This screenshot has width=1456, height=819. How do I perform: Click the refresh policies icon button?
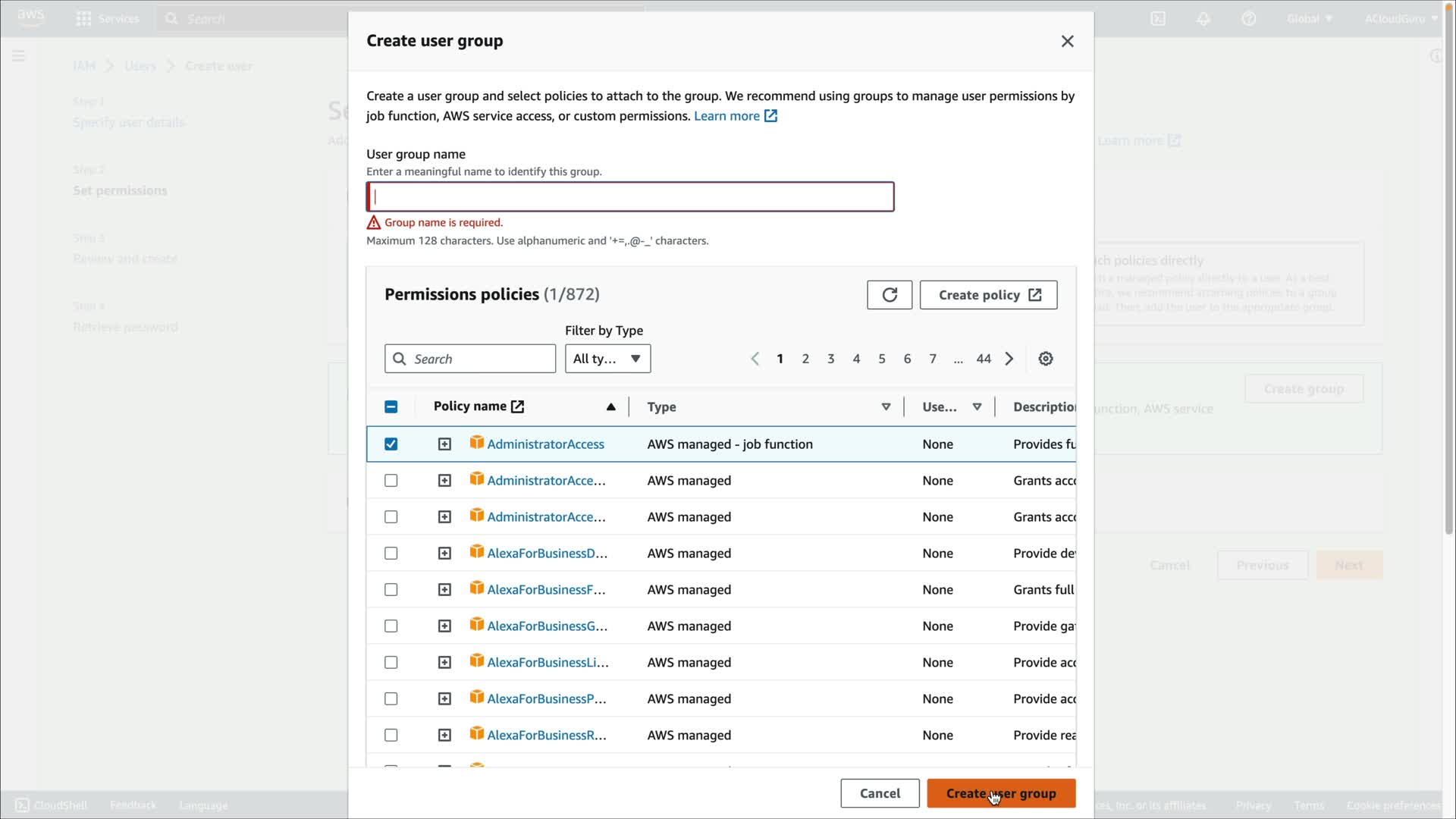coord(890,295)
